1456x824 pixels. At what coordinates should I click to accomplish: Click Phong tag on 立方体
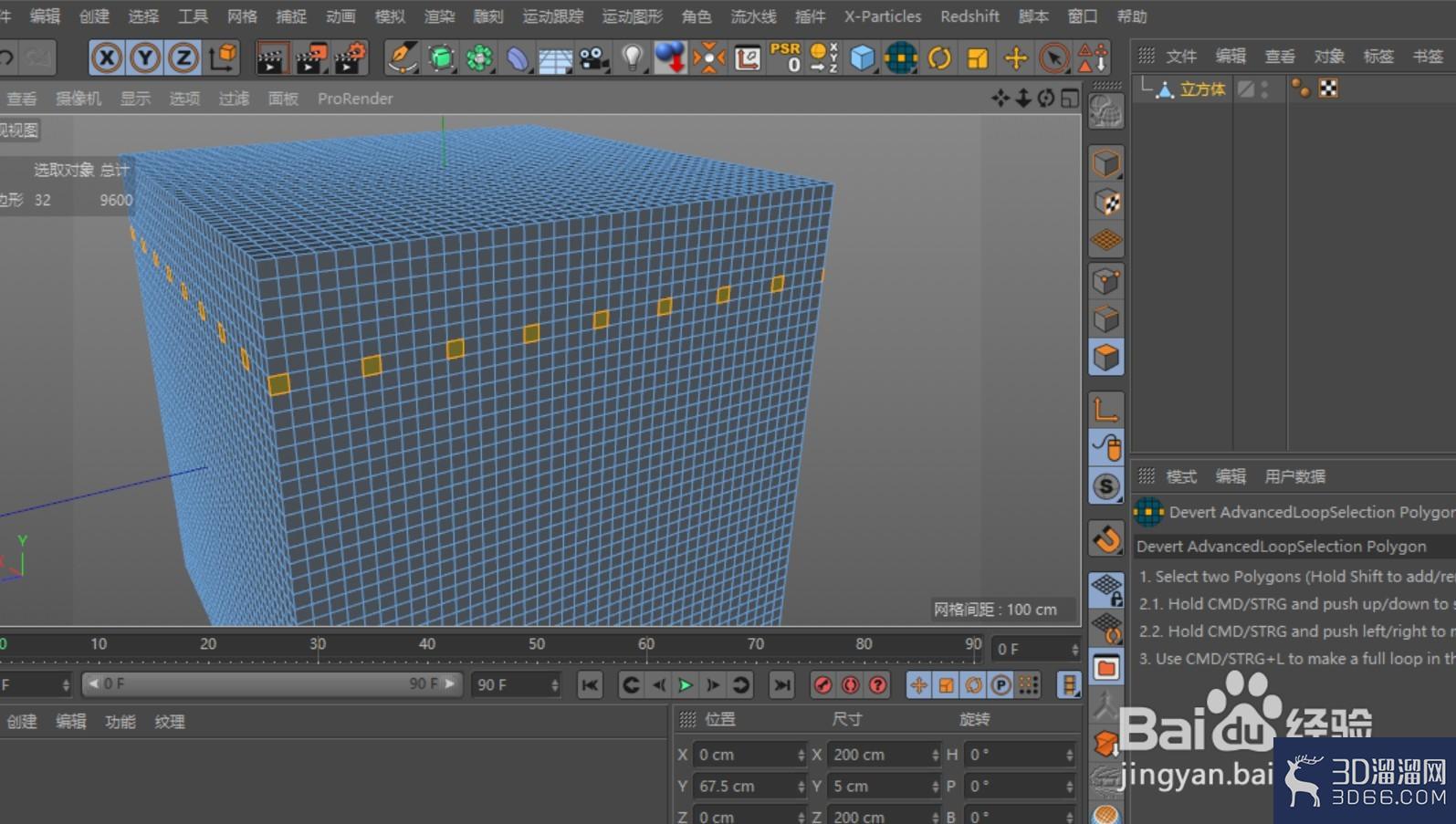pos(1301,89)
